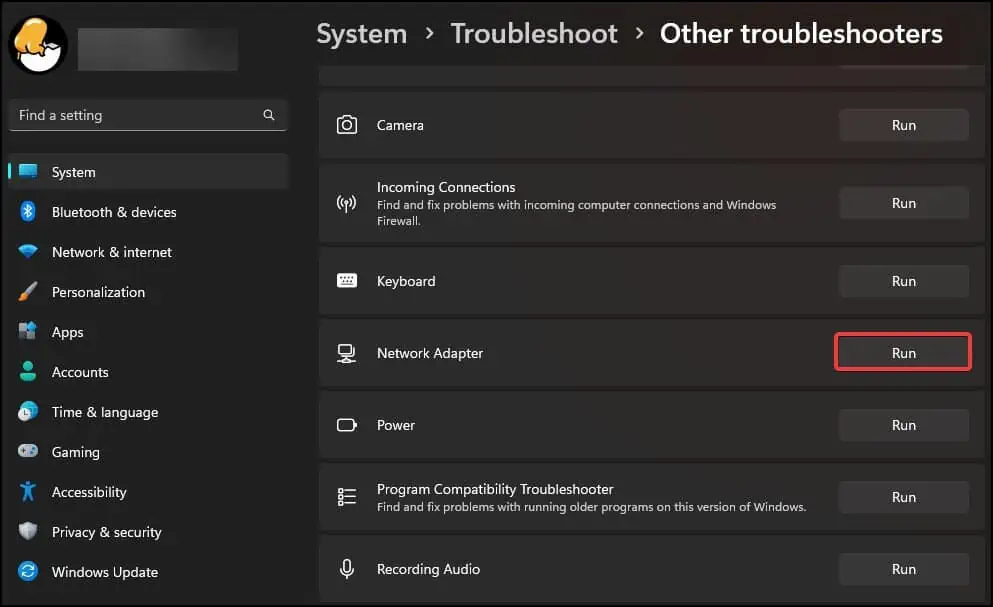Viewport: 993px width, 607px height.
Task: Click the Program Compatibility Troubleshooter title
Action: (495, 489)
